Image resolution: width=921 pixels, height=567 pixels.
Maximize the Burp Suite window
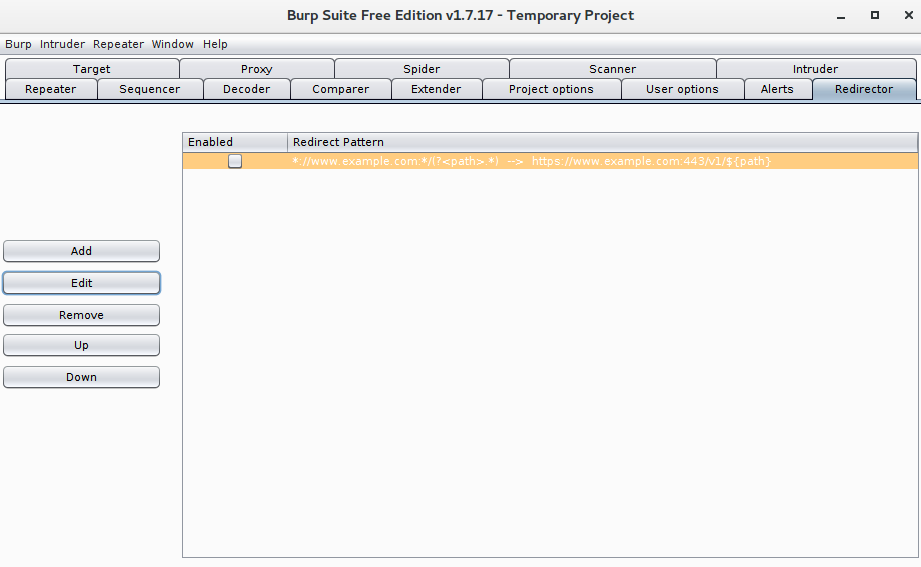pos(875,15)
